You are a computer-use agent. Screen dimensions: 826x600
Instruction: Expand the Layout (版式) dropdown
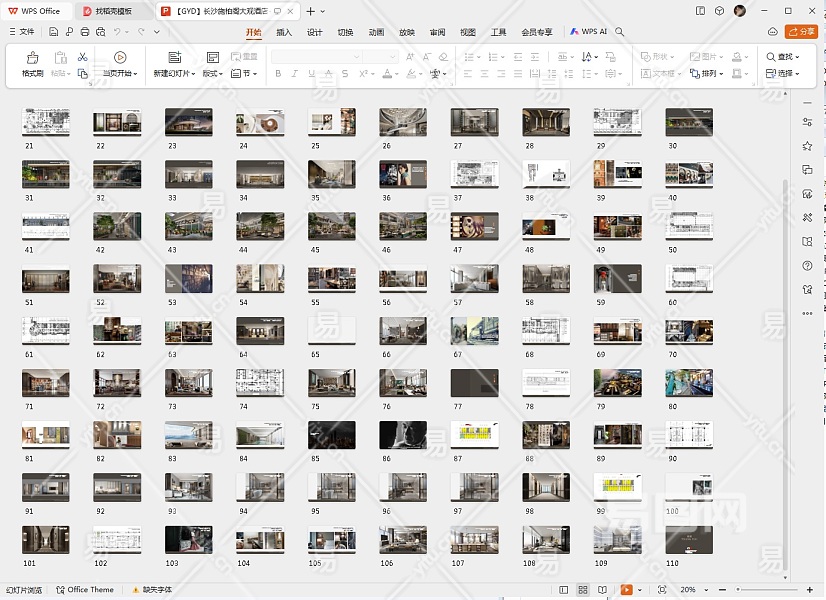[x=212, y=74]
